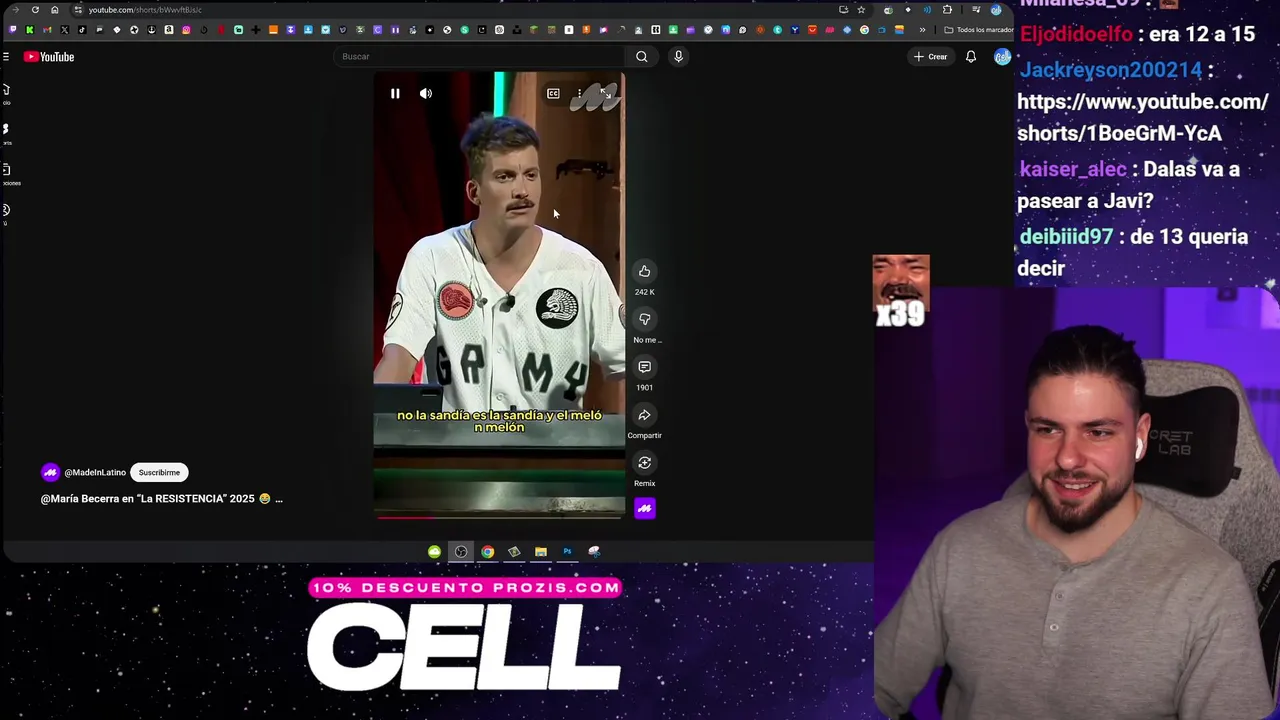Open the Kick bookmark
The image size is (1280, 720).
tap(30, 30)
